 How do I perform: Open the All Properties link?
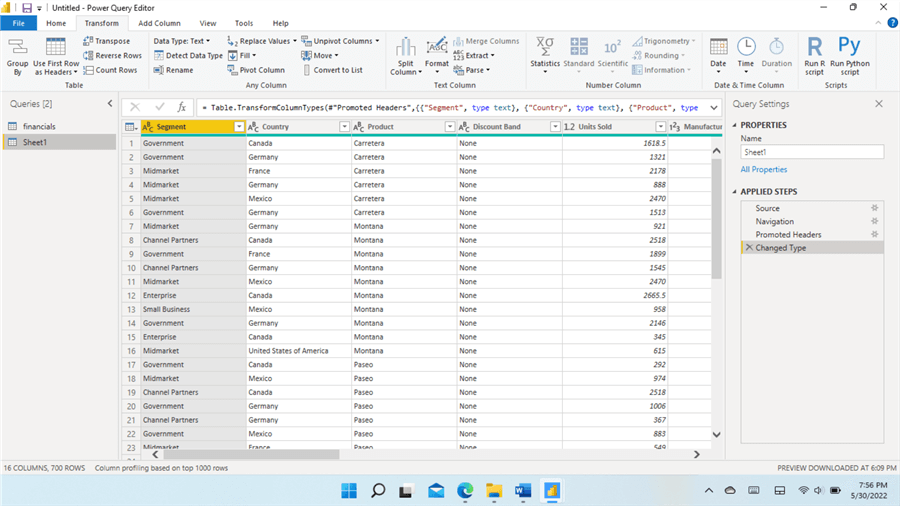[x=763, y=169]
